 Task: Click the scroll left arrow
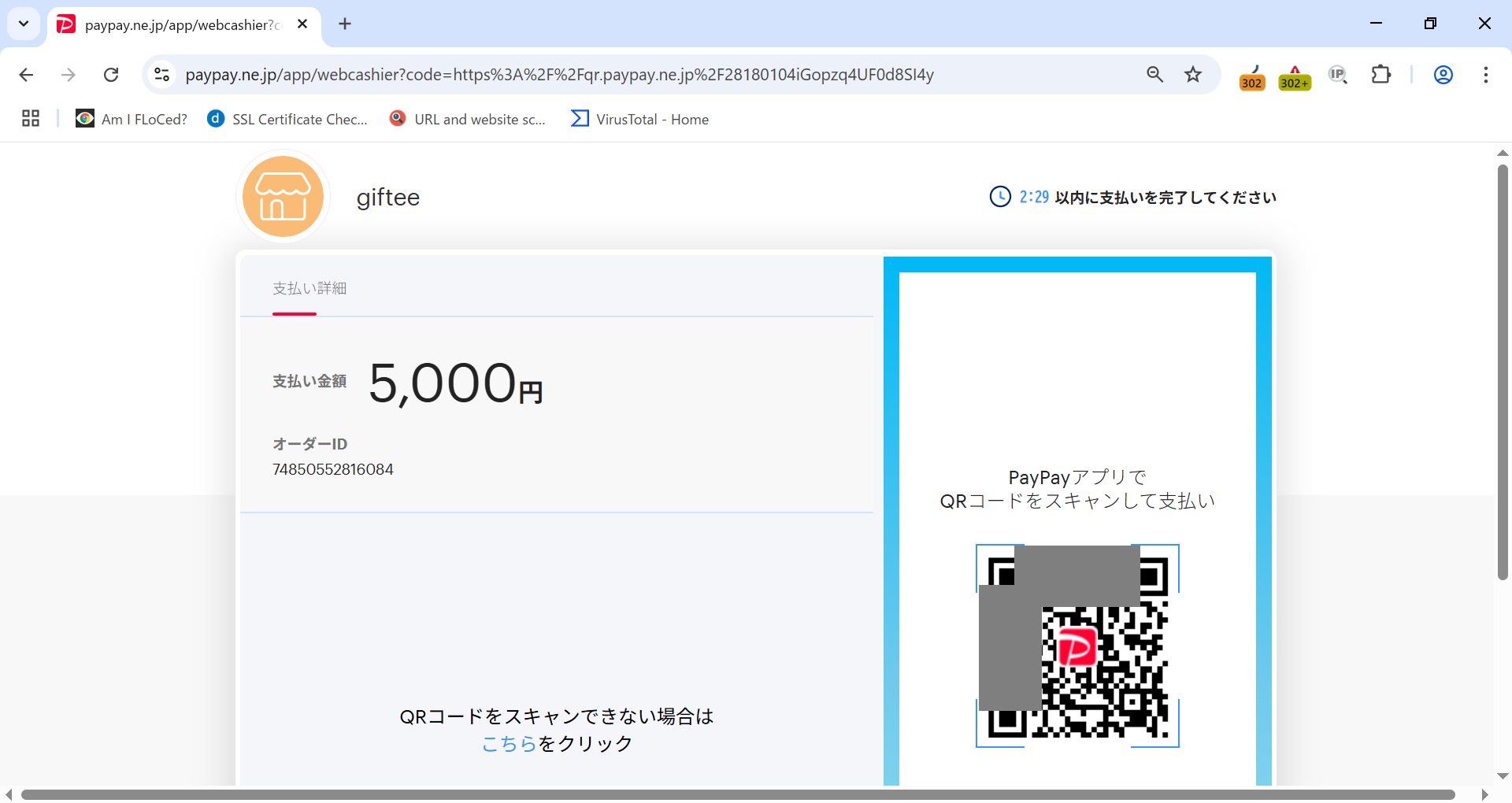coord(9,794)
